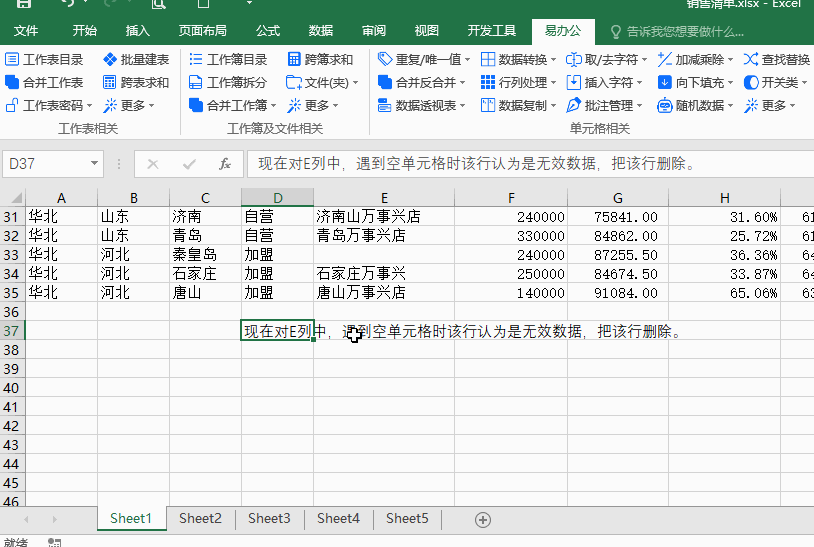This screenshot has width=814, height=547.
Task: Click the confirm checkmark in formula bar
Action: click(x=189, y=165)
